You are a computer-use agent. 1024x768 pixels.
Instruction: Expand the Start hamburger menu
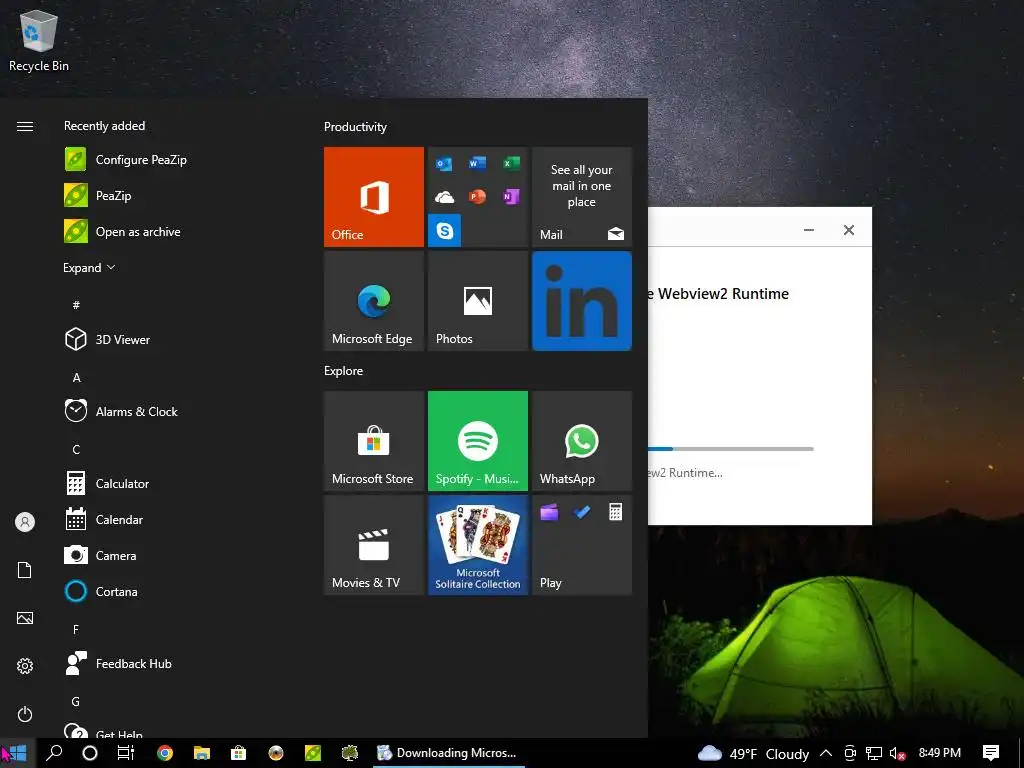(x=25, y=126)
